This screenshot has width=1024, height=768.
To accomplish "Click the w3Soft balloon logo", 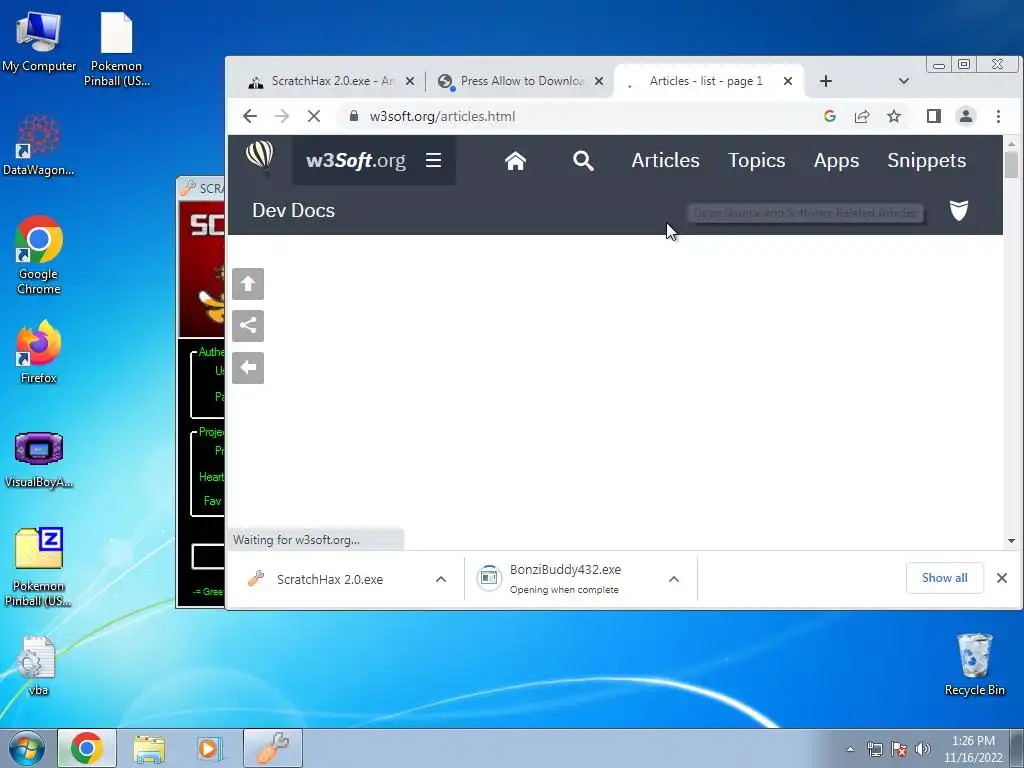I will (260, 157).
